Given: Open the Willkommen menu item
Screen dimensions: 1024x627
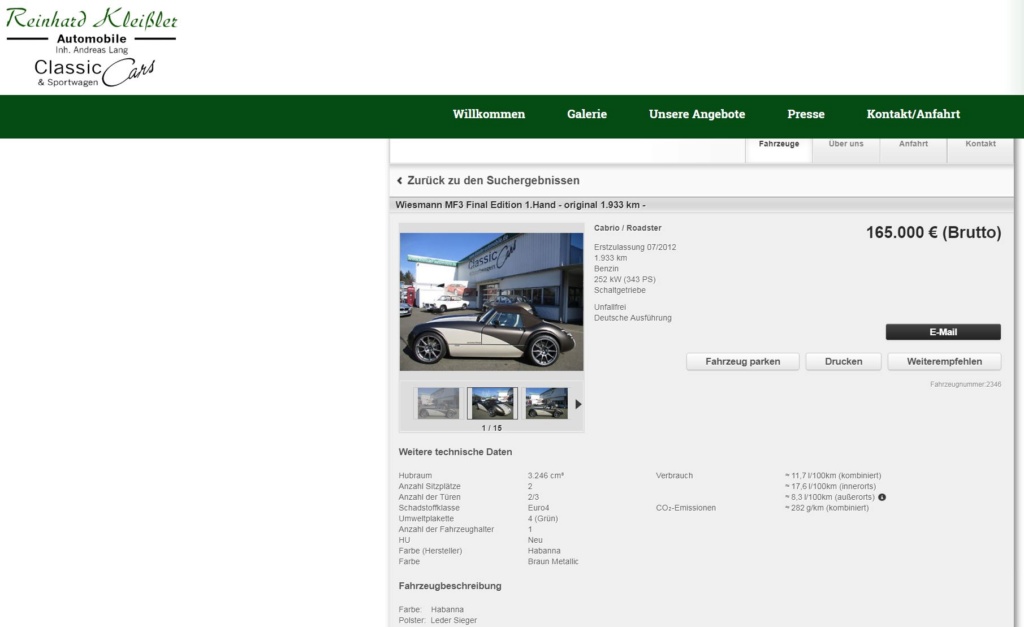Looking at the screenshot, I should (x=488, y=114).
